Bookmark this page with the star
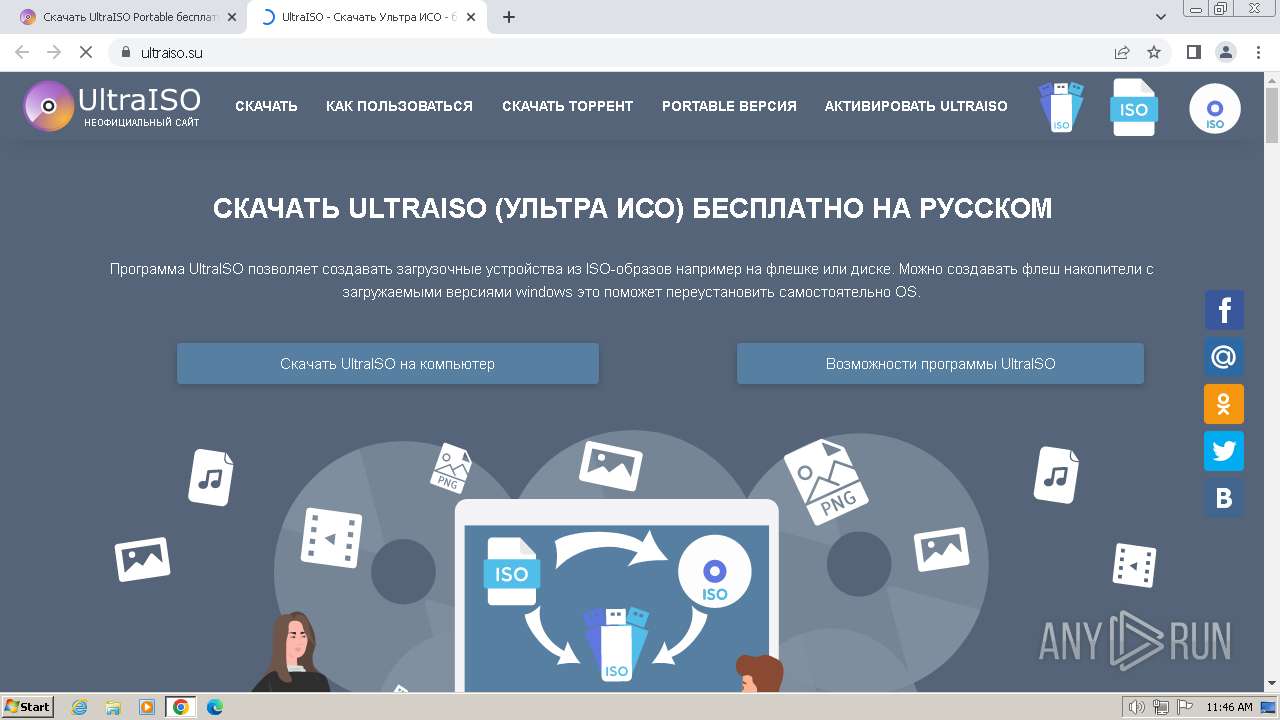Image resolution: width=1280 pixels, height=720 pixels. [1154, 52]
